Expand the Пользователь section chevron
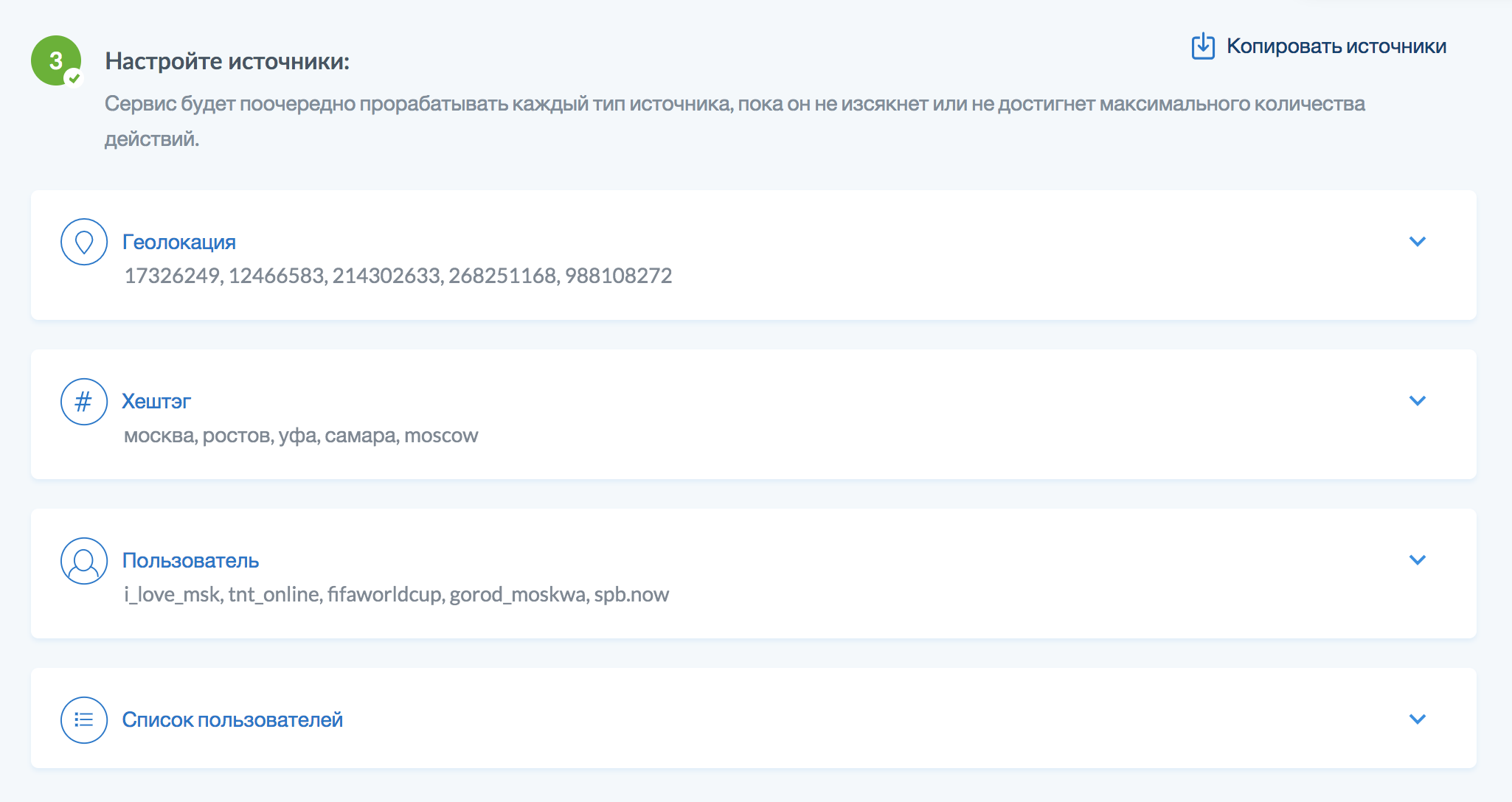The width and height of the screenshot is (1512, 802). tap(1417, 560)
